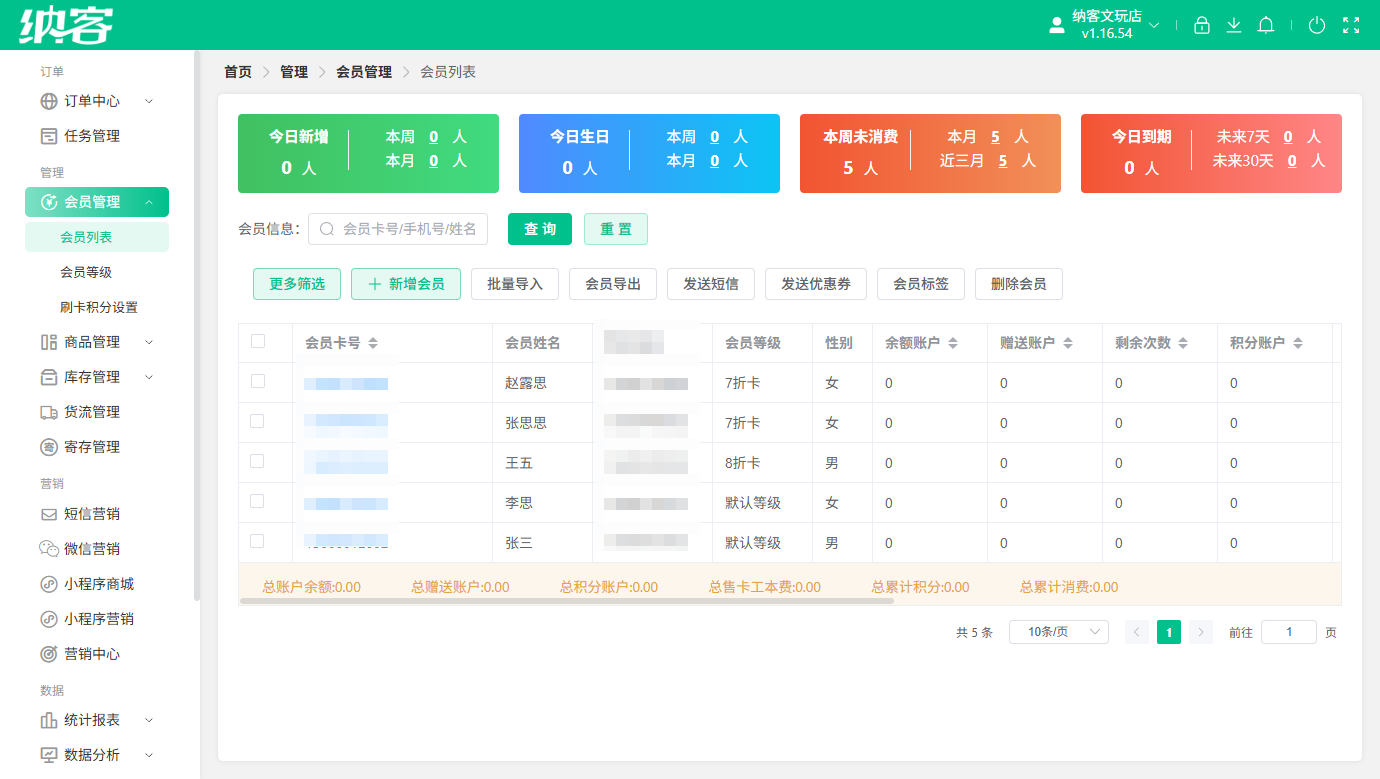Image resolution: width=1380 pixels, height=779 pixels.
Task: Sort by 余额账户 column arrows
Action: [953, 343]
